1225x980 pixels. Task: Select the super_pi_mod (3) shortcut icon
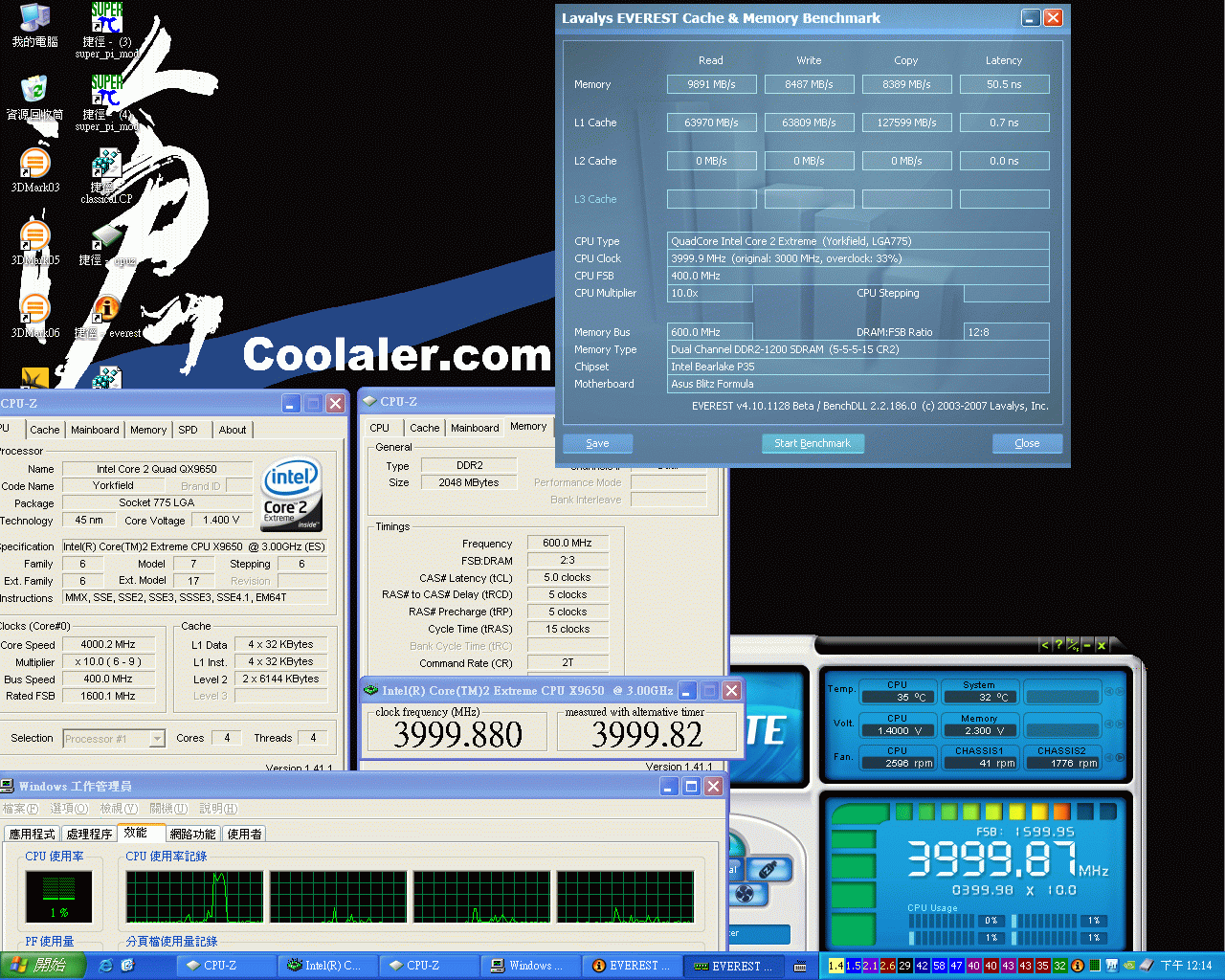click(107, 30)
